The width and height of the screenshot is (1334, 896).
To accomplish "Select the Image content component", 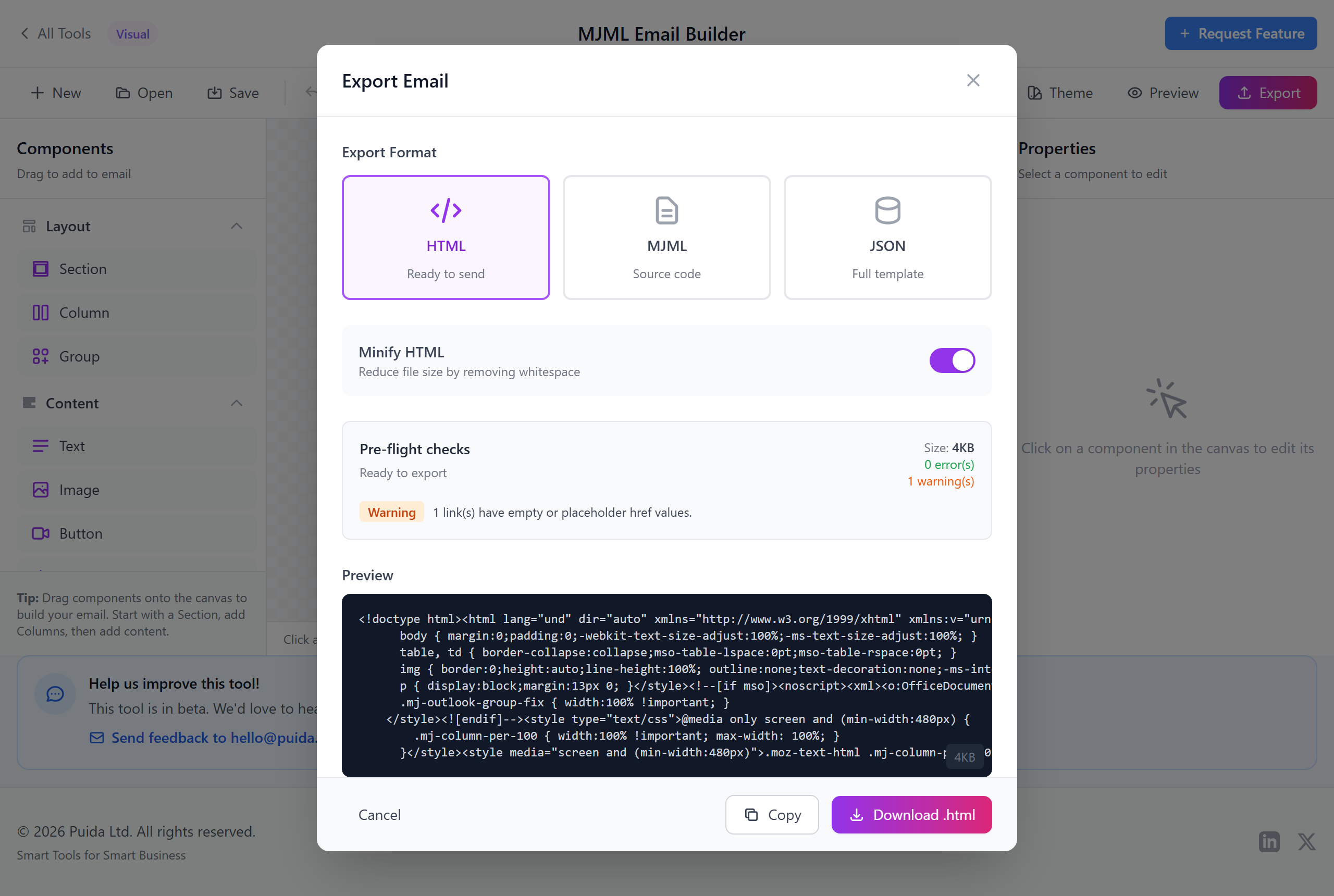I will [x=79, y=489].
